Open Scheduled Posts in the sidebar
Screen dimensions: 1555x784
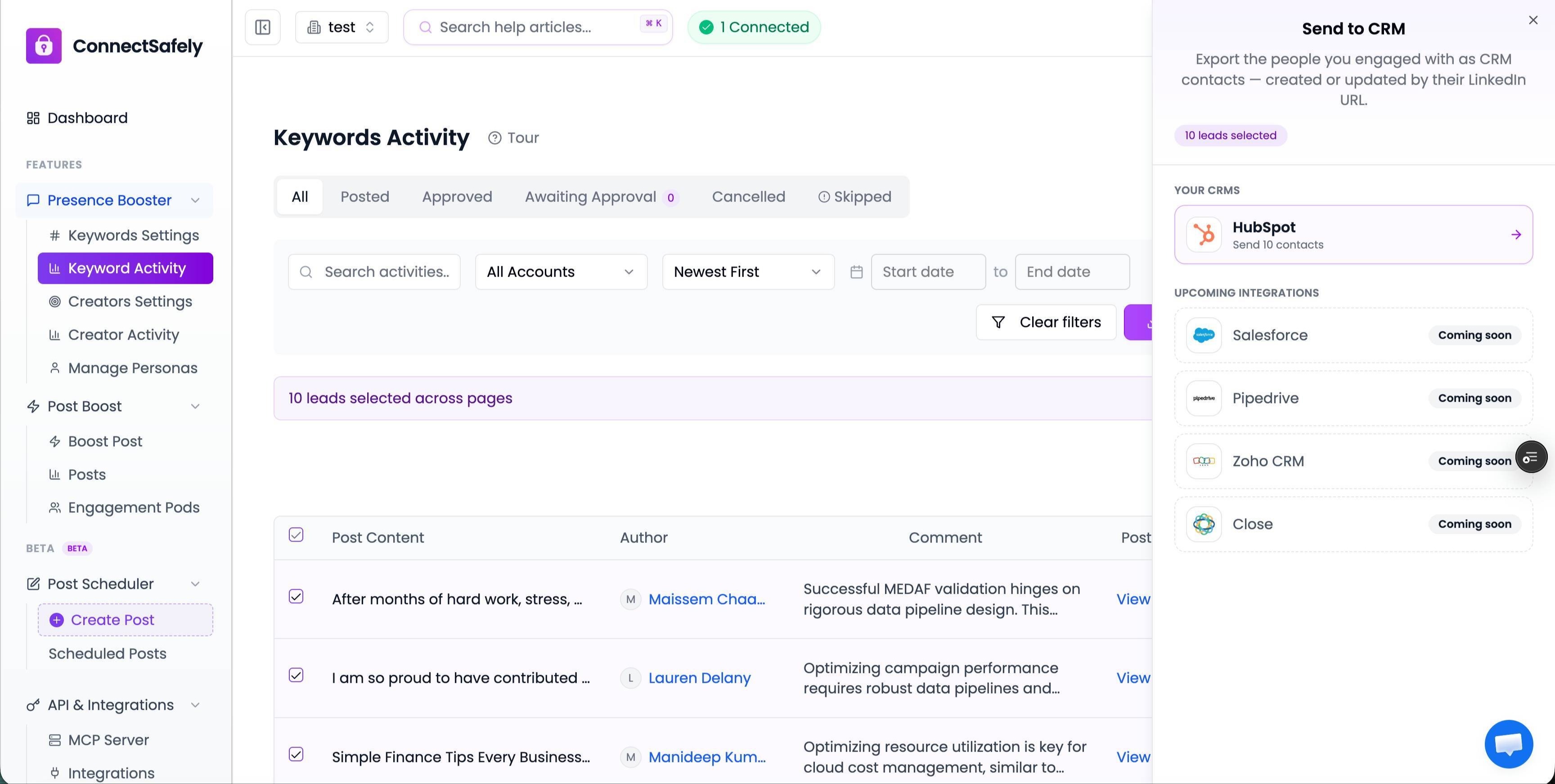(126, 654)
